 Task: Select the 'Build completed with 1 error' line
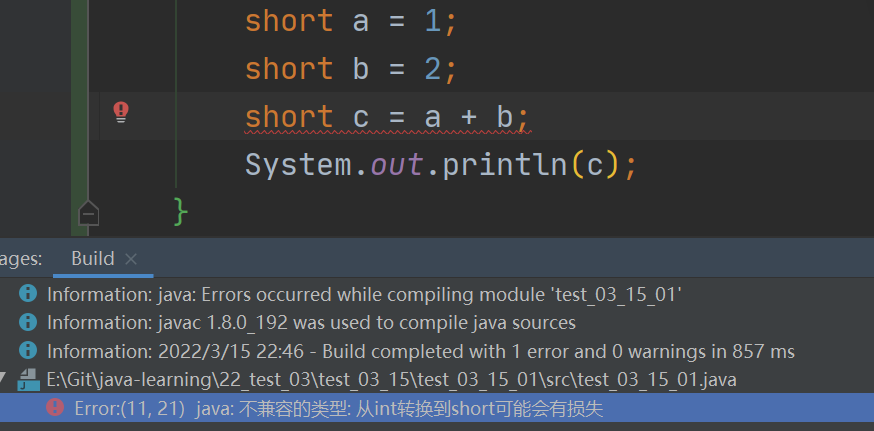420,352
